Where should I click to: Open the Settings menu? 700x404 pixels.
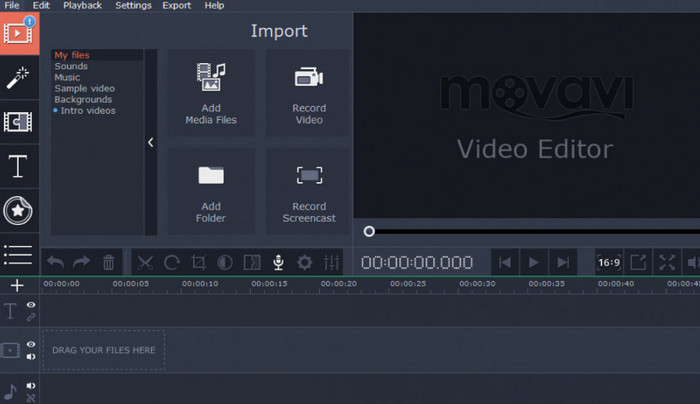pos(133,5)
